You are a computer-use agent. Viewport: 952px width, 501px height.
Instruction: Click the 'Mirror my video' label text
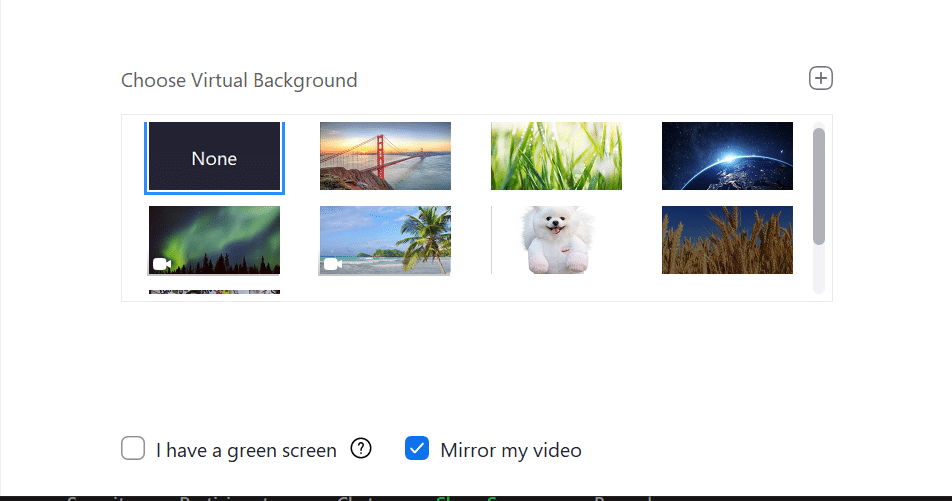511,451
